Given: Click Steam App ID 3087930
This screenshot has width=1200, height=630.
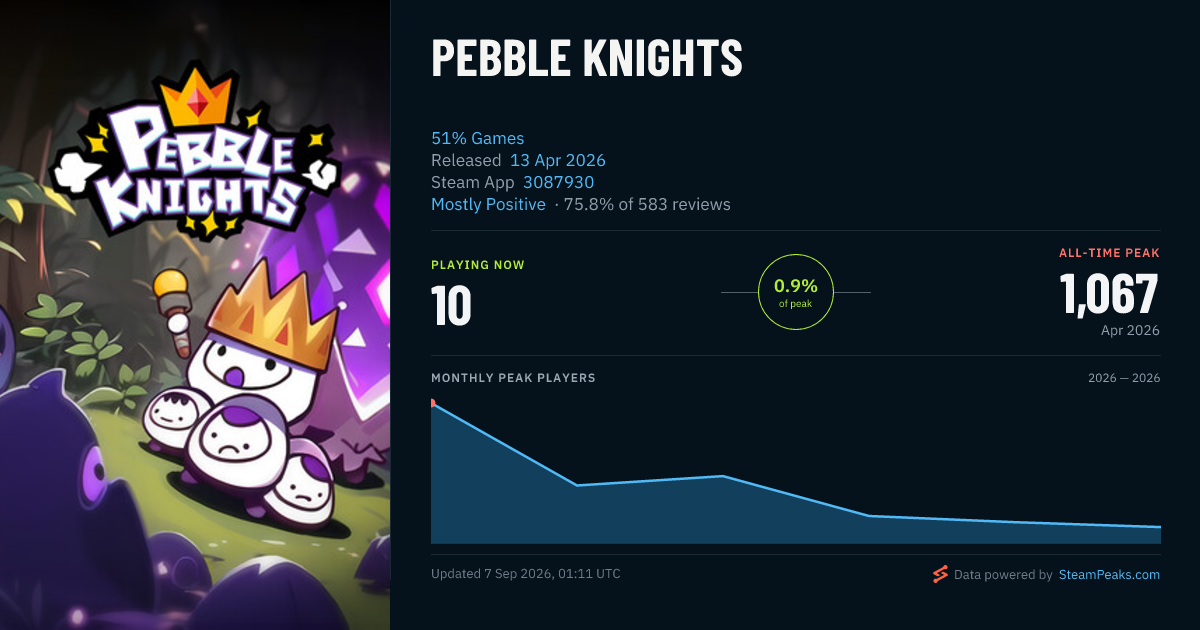Looking at the screenshot, I should (558, 182).
